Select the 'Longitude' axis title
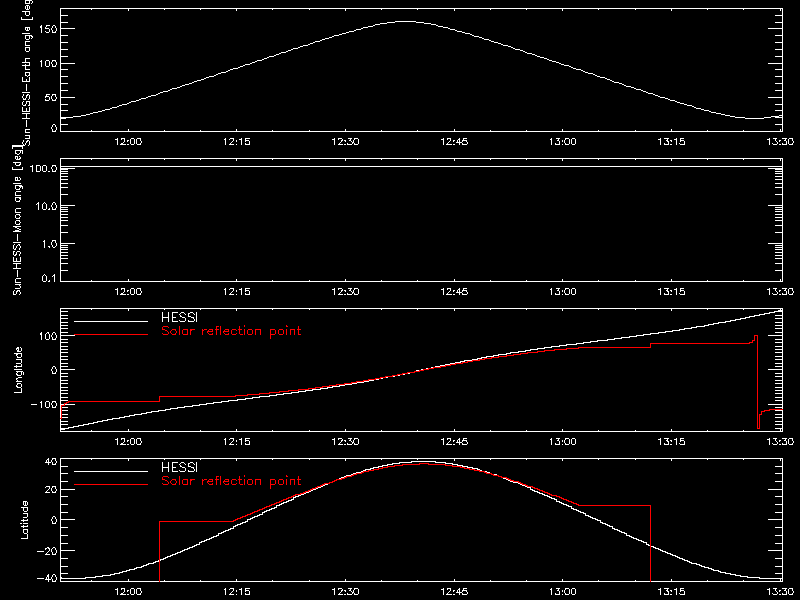 pyautogui.click(x=18, y=370)
